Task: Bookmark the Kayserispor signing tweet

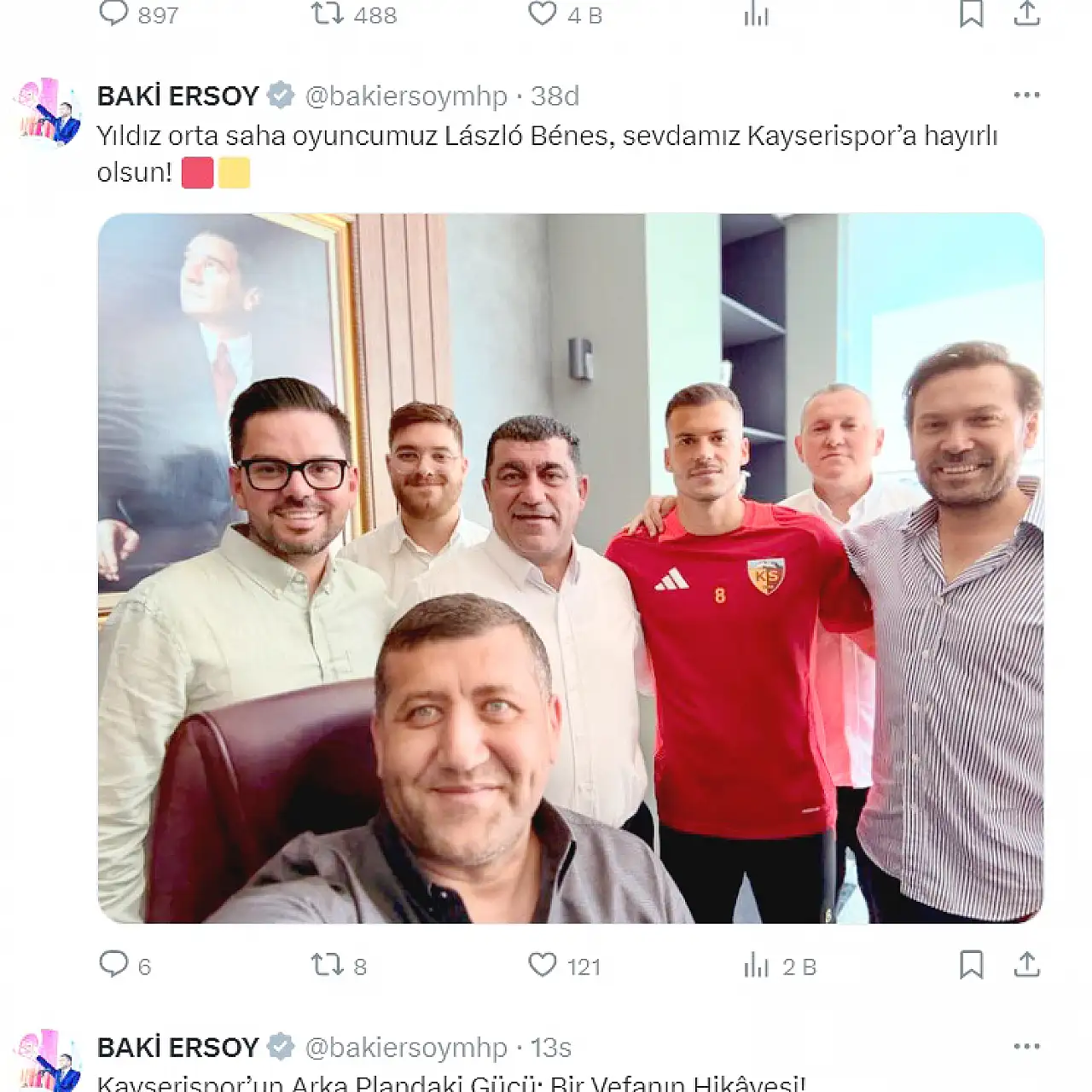Action: [x=972, y=965]
